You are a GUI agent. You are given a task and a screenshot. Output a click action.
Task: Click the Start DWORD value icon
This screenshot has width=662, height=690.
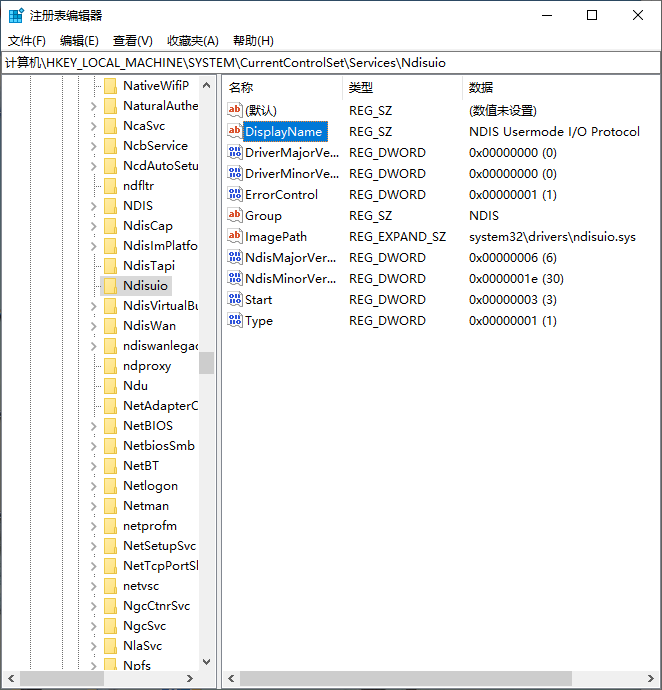[235, 300]
